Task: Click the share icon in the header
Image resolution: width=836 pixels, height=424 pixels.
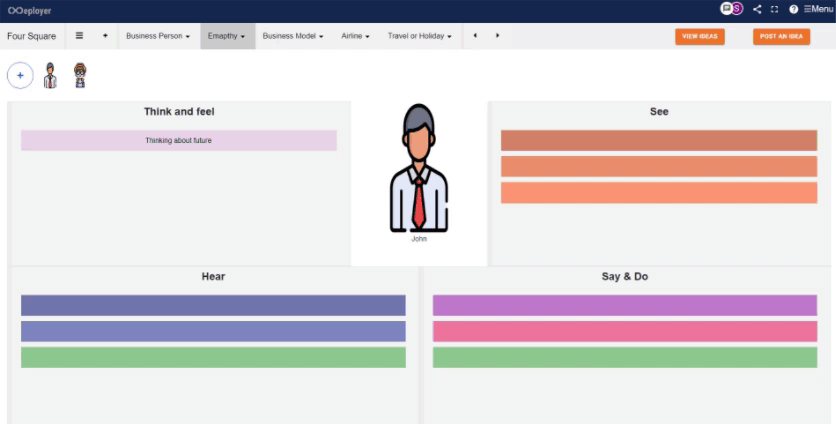Action: [x=757, y=9]
